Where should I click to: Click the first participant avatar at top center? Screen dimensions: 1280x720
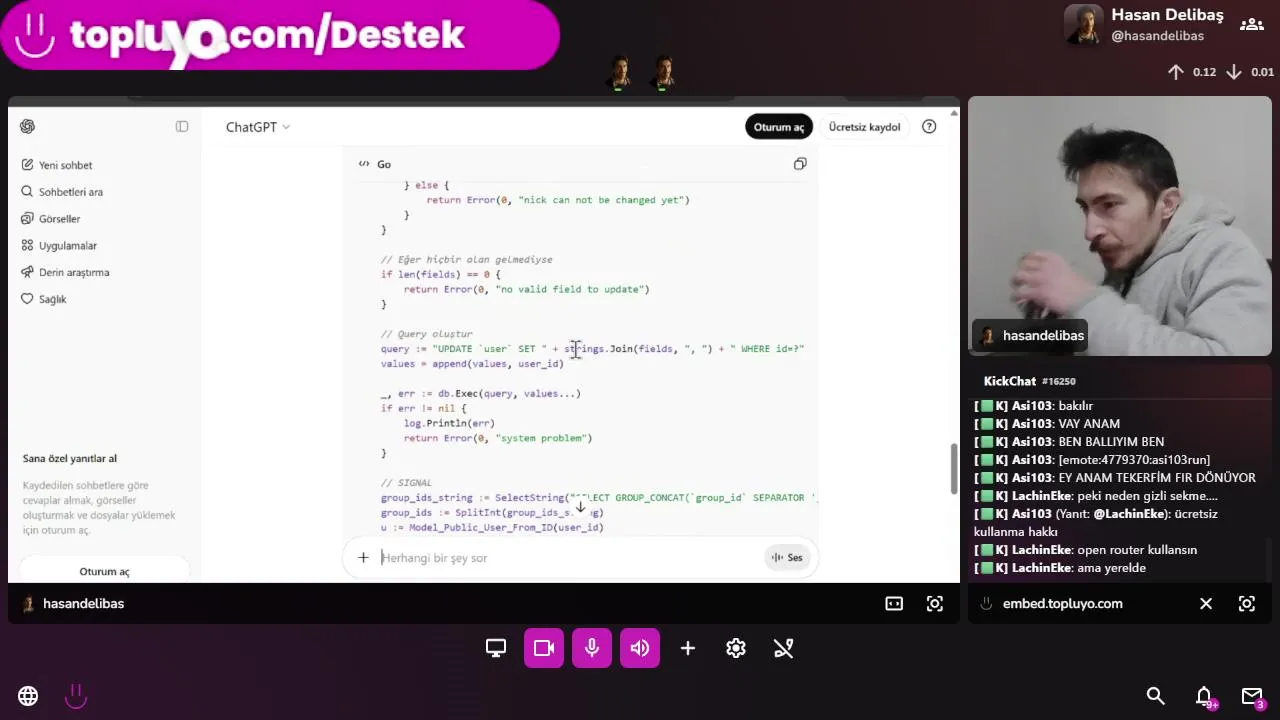click(x=620, y=73)
